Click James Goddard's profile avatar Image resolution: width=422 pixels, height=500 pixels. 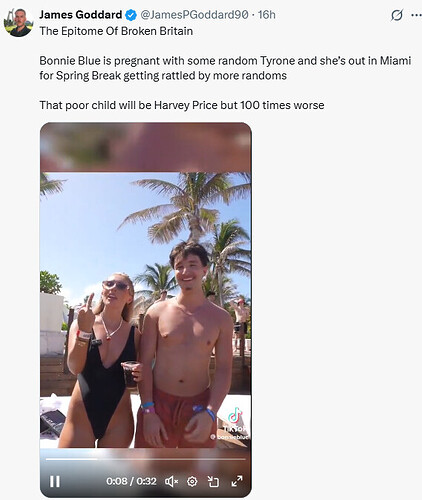click(x=18, y=22)
